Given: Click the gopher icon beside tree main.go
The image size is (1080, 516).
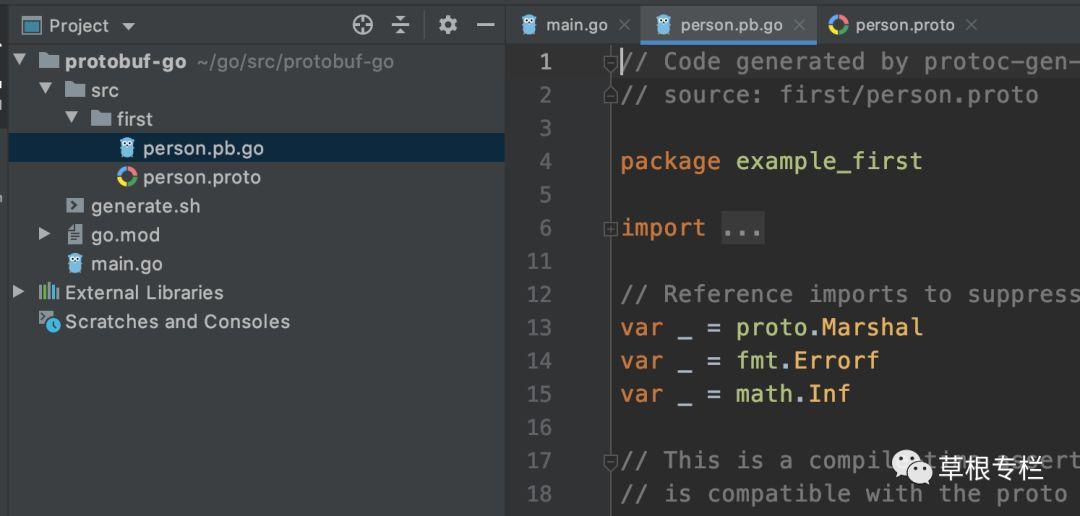Looking at the screenshot, I should tap(75, 263).
